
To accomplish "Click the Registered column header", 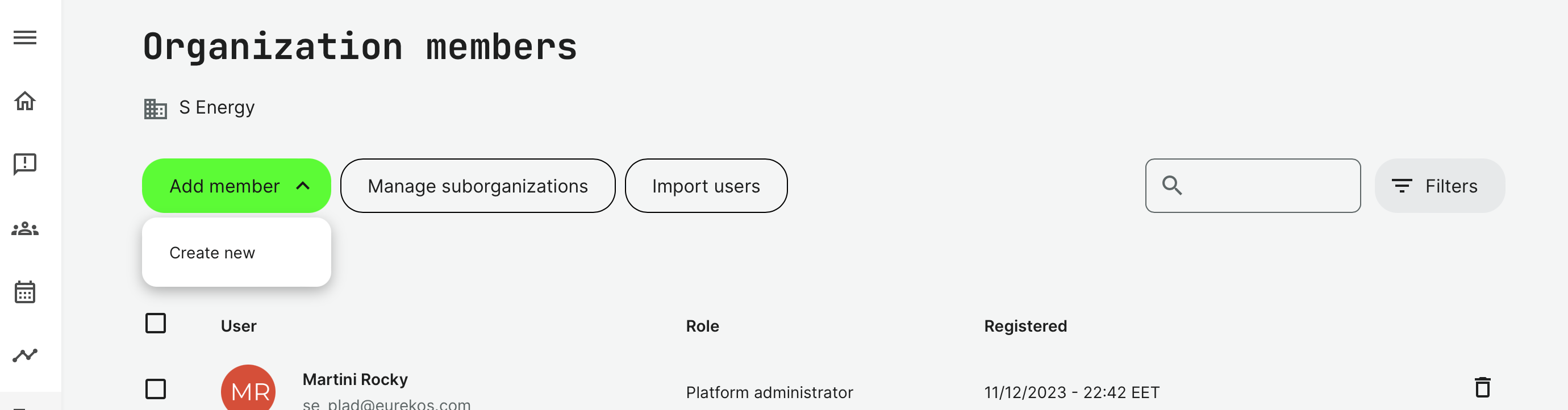I will 1025,326.
